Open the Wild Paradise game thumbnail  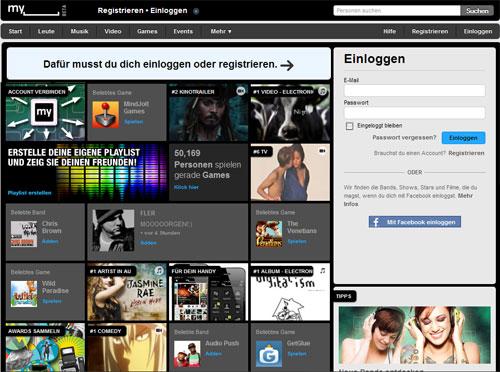click(x=24, y=294)
